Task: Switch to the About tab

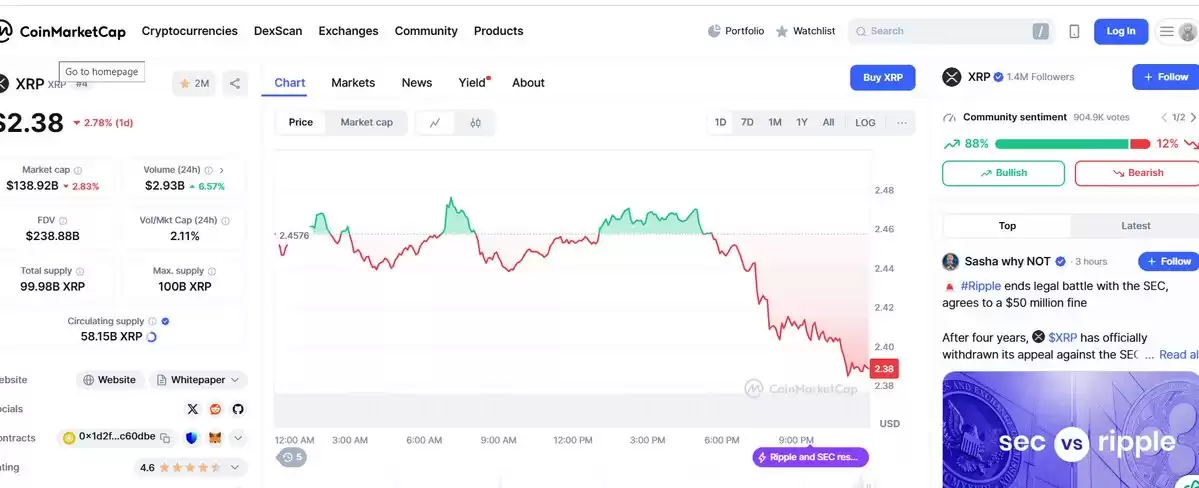Action: (528, 83)
